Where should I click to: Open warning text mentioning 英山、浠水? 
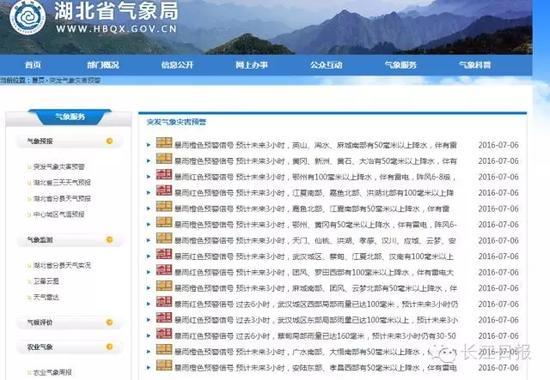click(316, 145)
